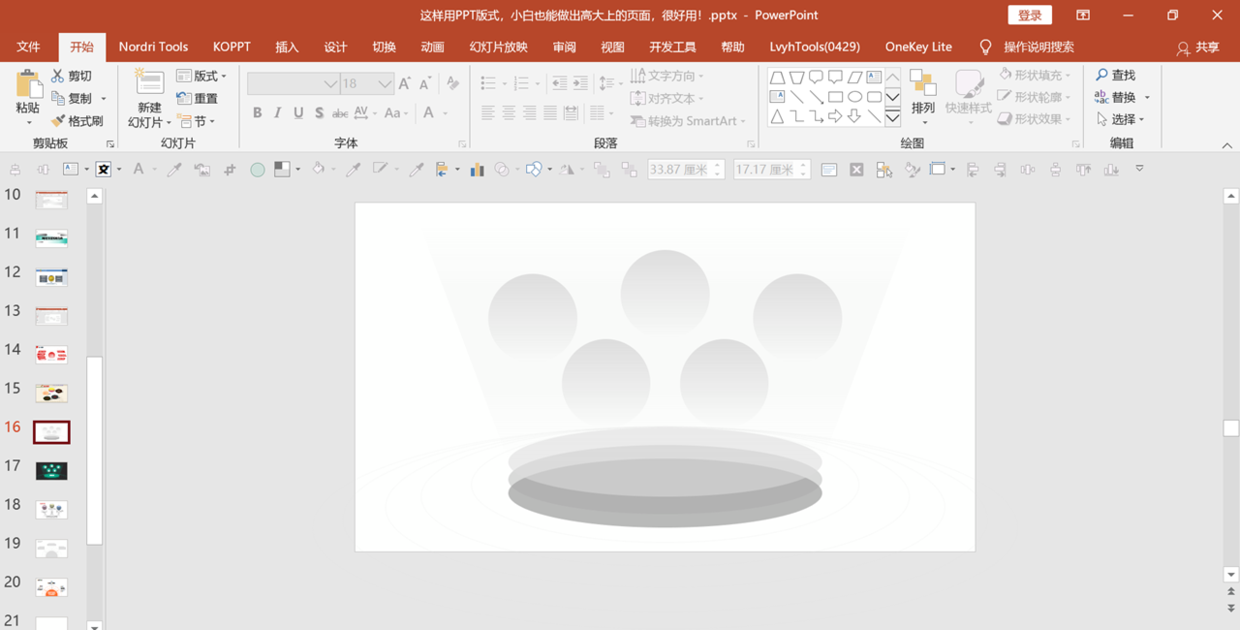Toggle bold formatting button

pyautogui.click(x=257, y=113)
